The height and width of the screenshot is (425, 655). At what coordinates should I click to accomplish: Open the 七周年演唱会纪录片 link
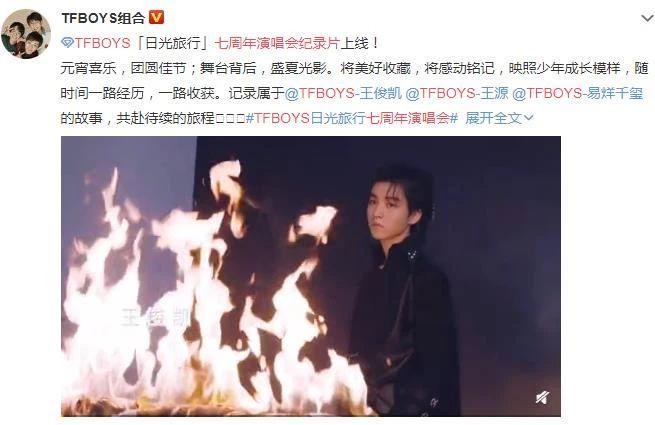click(x=277, y=43)
